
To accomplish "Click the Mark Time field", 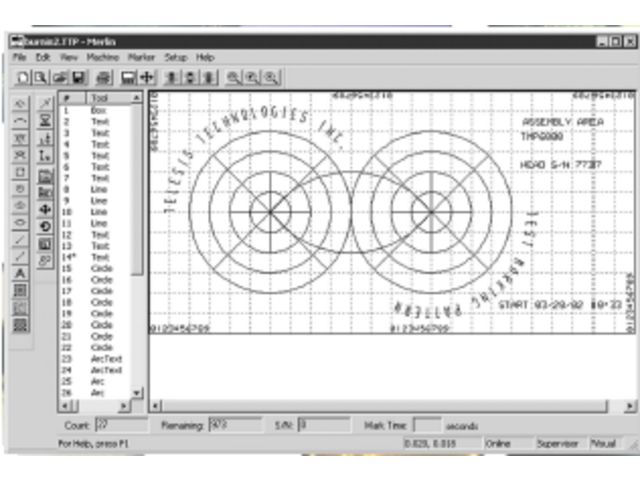I will 427,425.
